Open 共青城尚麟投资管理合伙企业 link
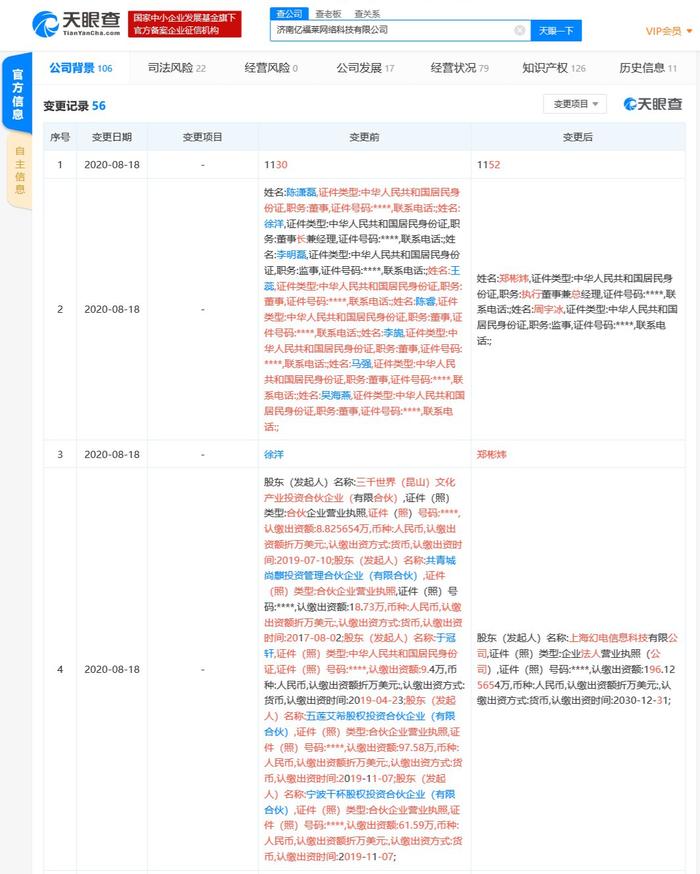Viewport: 700px width, 874px height. tap(360, 568)
